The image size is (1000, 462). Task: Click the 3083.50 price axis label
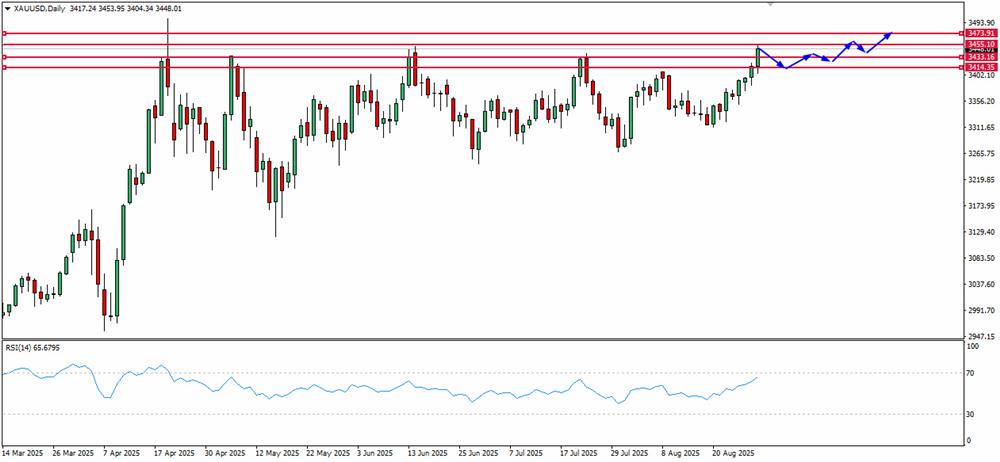(982, 258)
